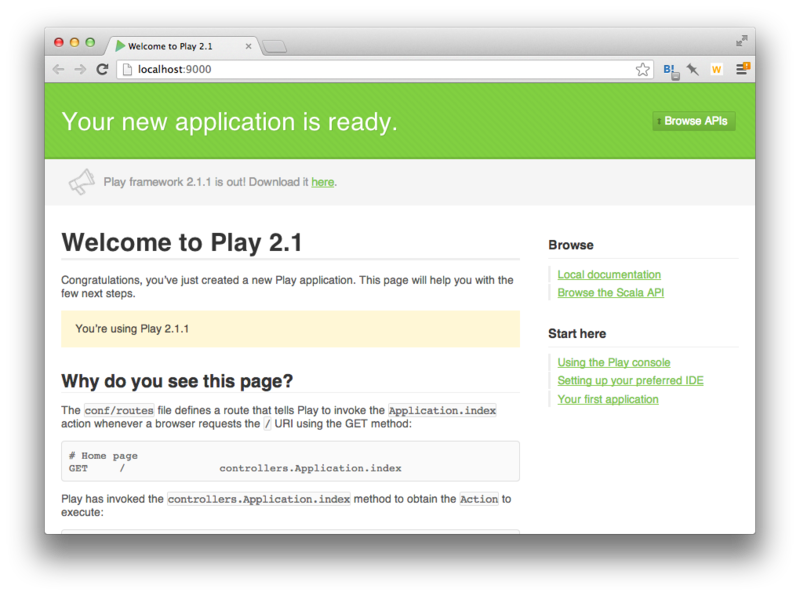The height and width of the screenshot is (596, 800).
Task: Follow the 'here' download link
Action: pyautogui.click(x=322, y=182)
